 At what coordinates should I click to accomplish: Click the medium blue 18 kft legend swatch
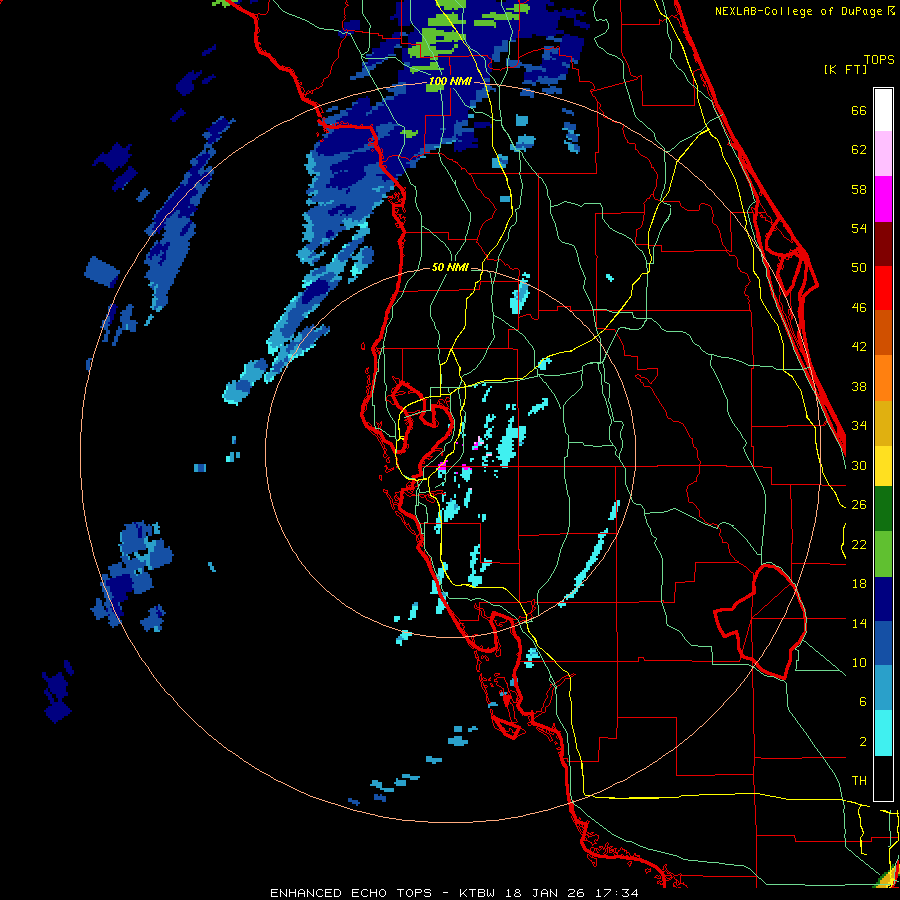tap(883, 643)
